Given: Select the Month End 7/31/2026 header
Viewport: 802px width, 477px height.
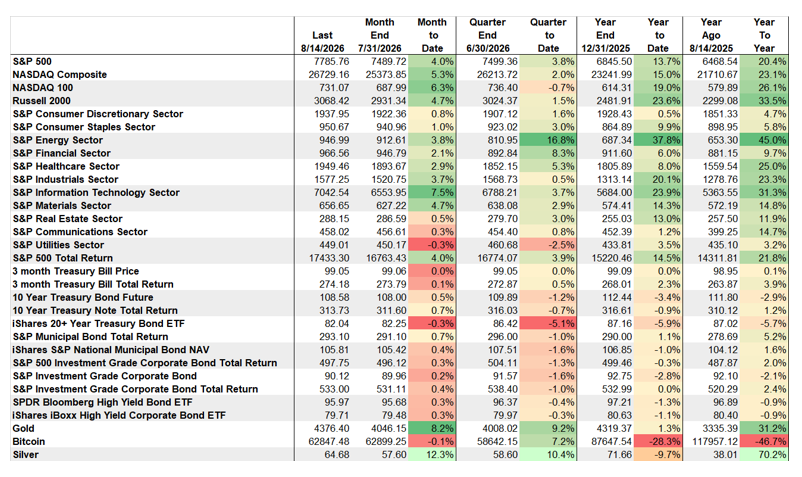Looking at the screenshot, I should coord(380,35).
